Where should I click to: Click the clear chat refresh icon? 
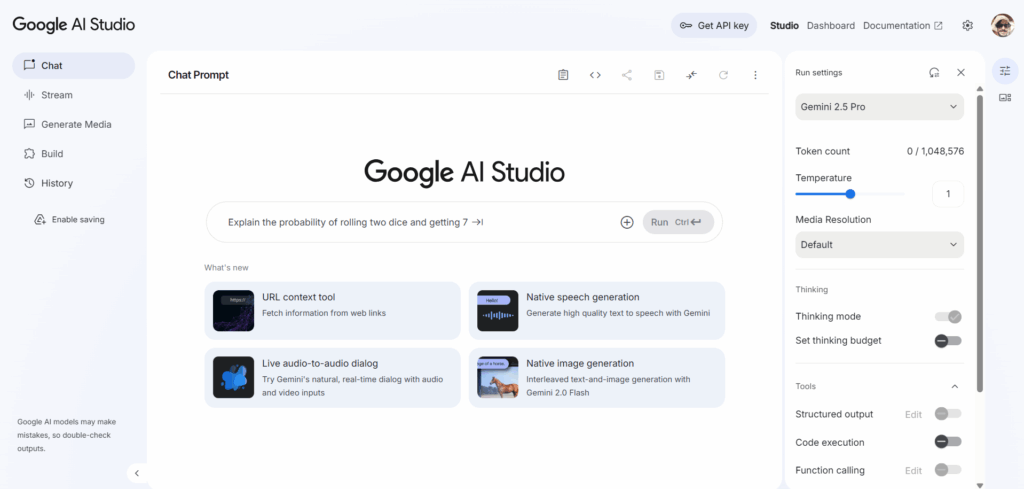(724, 75)
